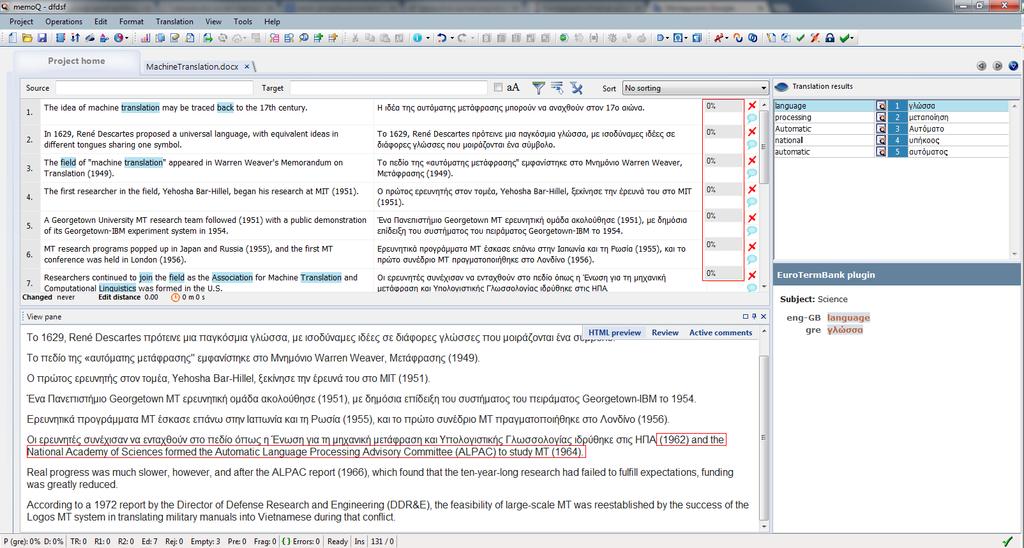Click the green checkmark confirm icon before red X
The image size is (1024, 548).
click(x=800, y=38)
